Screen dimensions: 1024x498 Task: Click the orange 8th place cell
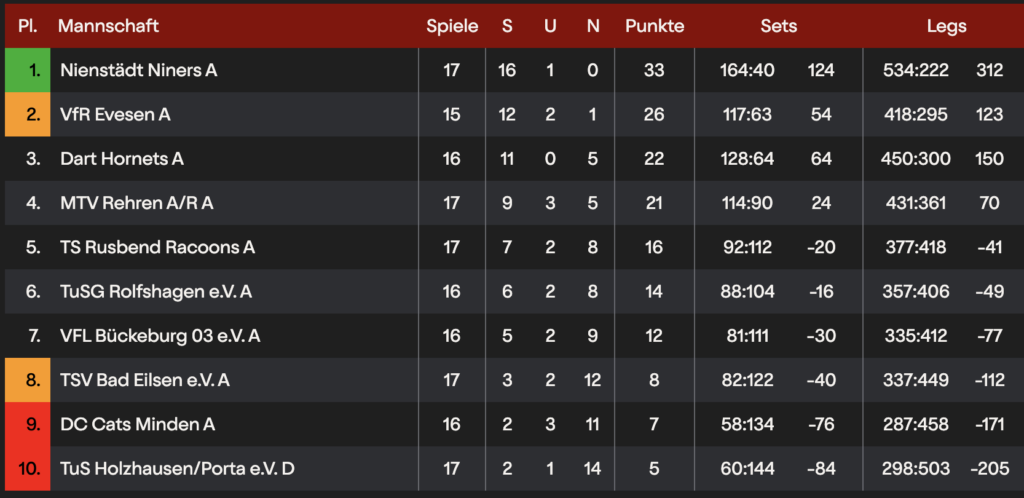28,380
